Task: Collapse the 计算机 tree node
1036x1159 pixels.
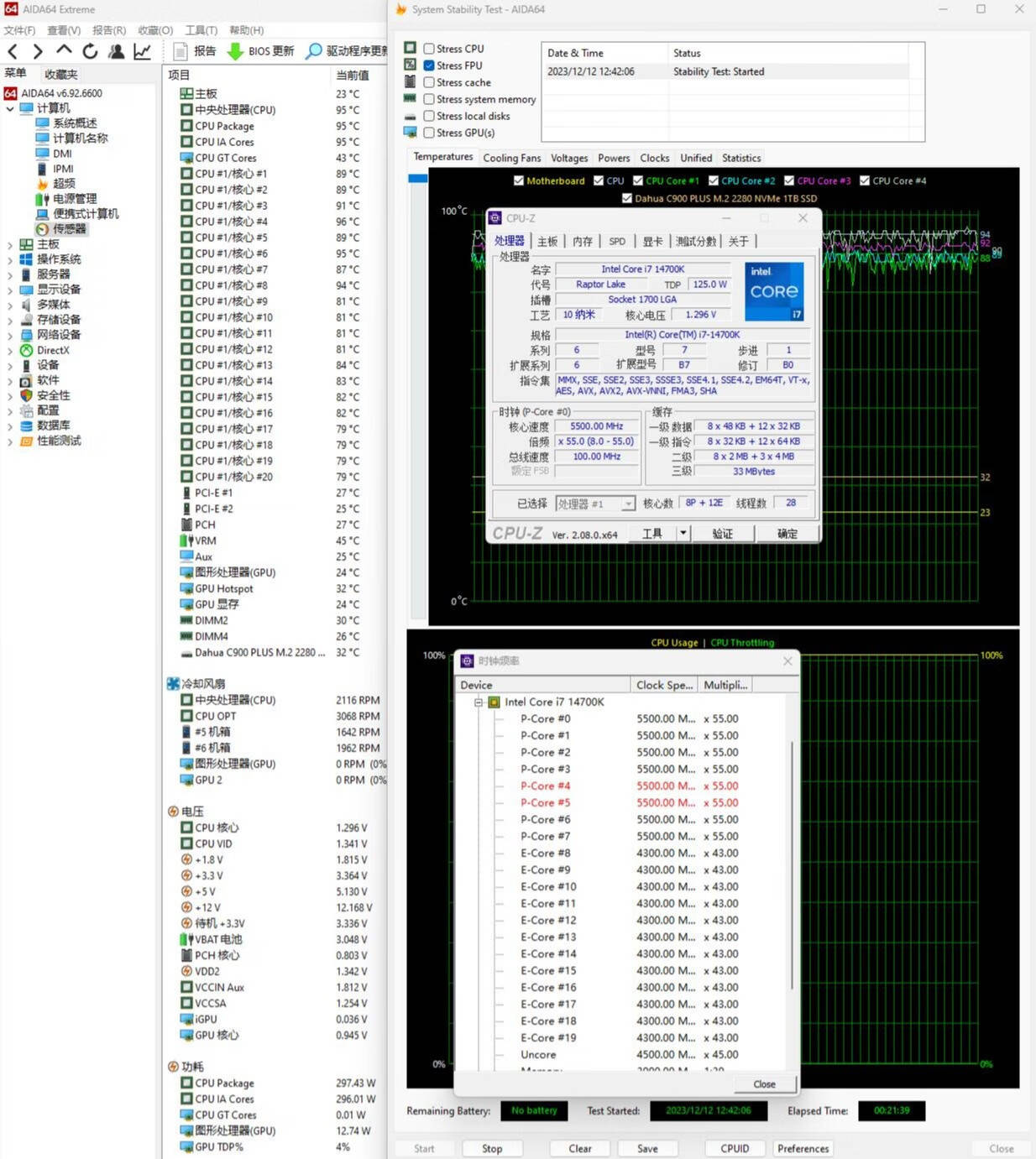Action: (10, 108)
